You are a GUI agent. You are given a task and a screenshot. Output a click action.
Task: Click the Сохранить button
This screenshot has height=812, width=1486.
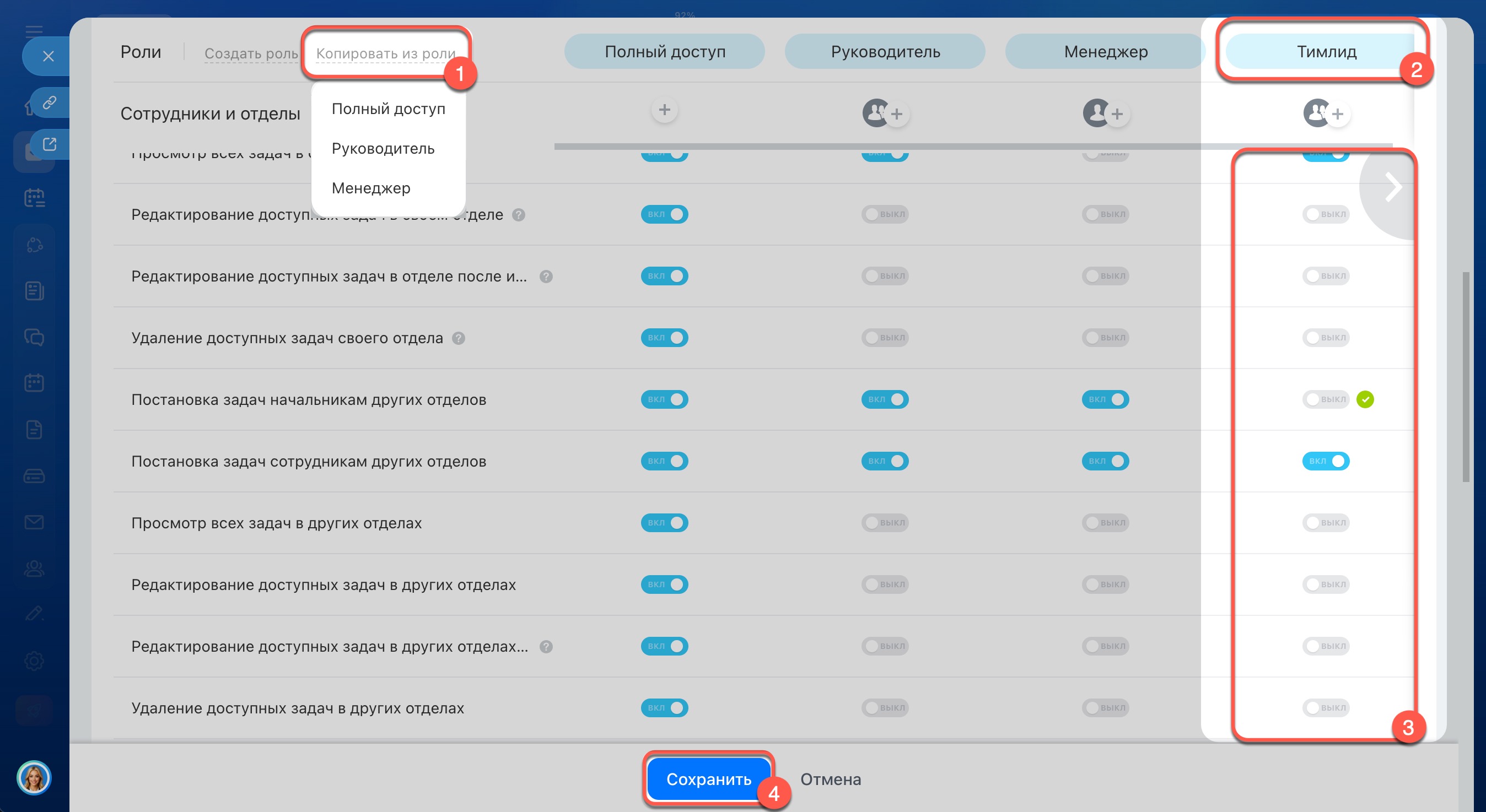(708, 778)
